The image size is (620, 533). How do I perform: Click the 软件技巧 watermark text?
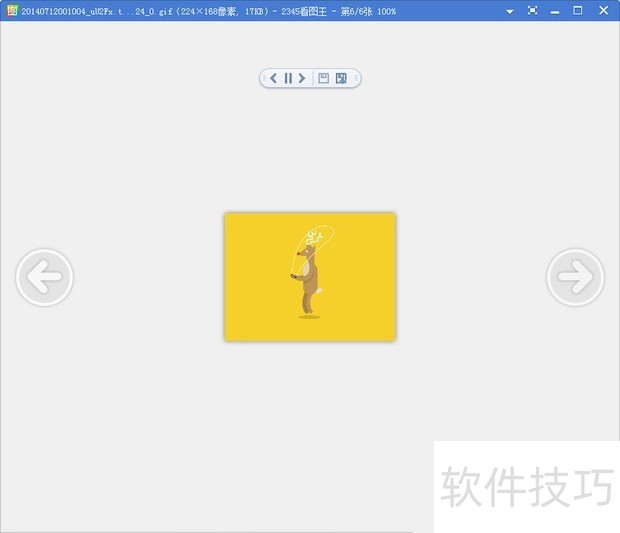pos(527,487)
